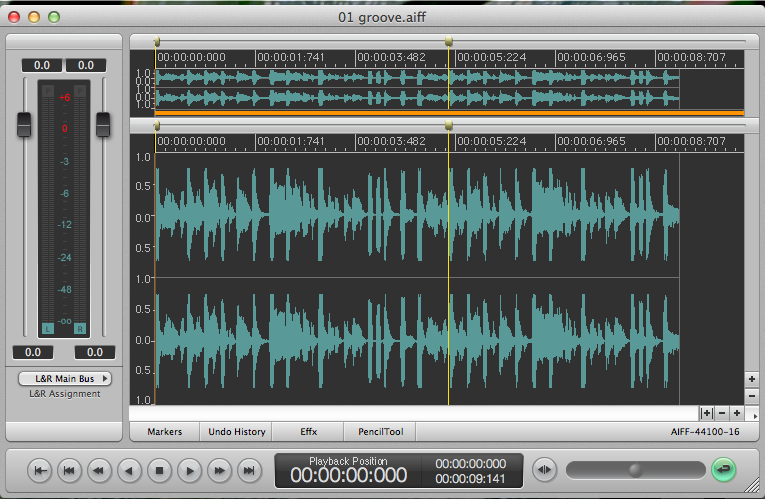
Task: Click the vertical zoom in plus button
Action: pos(751,379)
